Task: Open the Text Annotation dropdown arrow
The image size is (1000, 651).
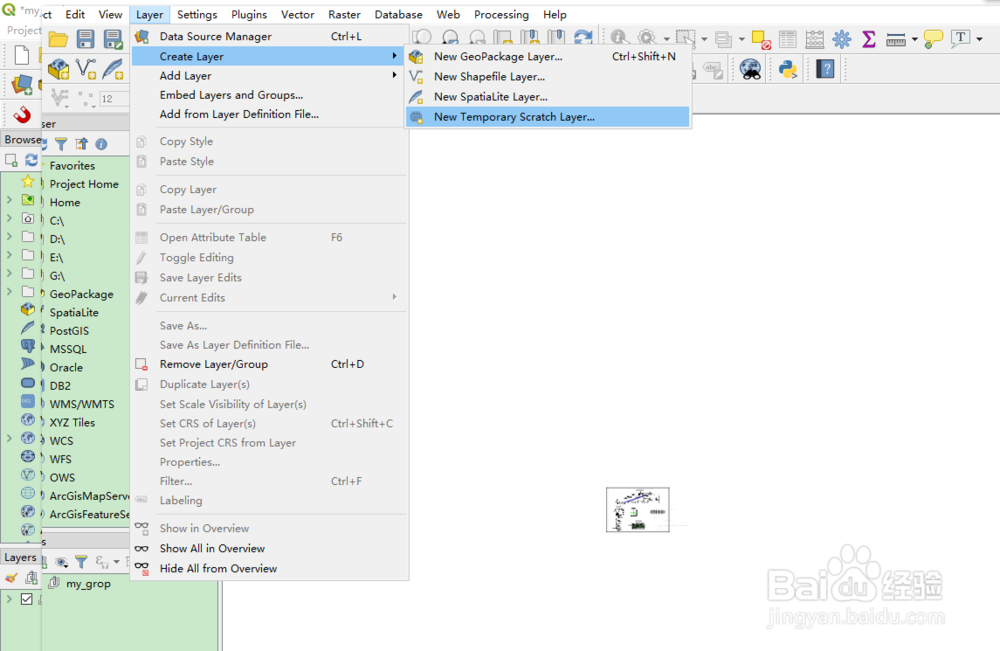Action: pos(980,40)
